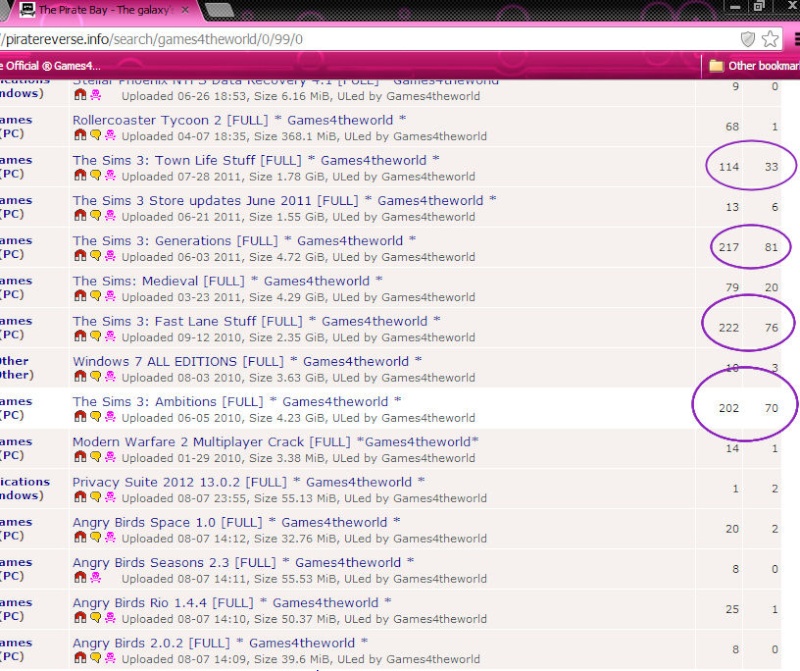The image size is (800, 671).
Task: Click the magnet download icon for Rollercoaster Tycoon 2
Action: pyautogui.click(x=80, y=135)
